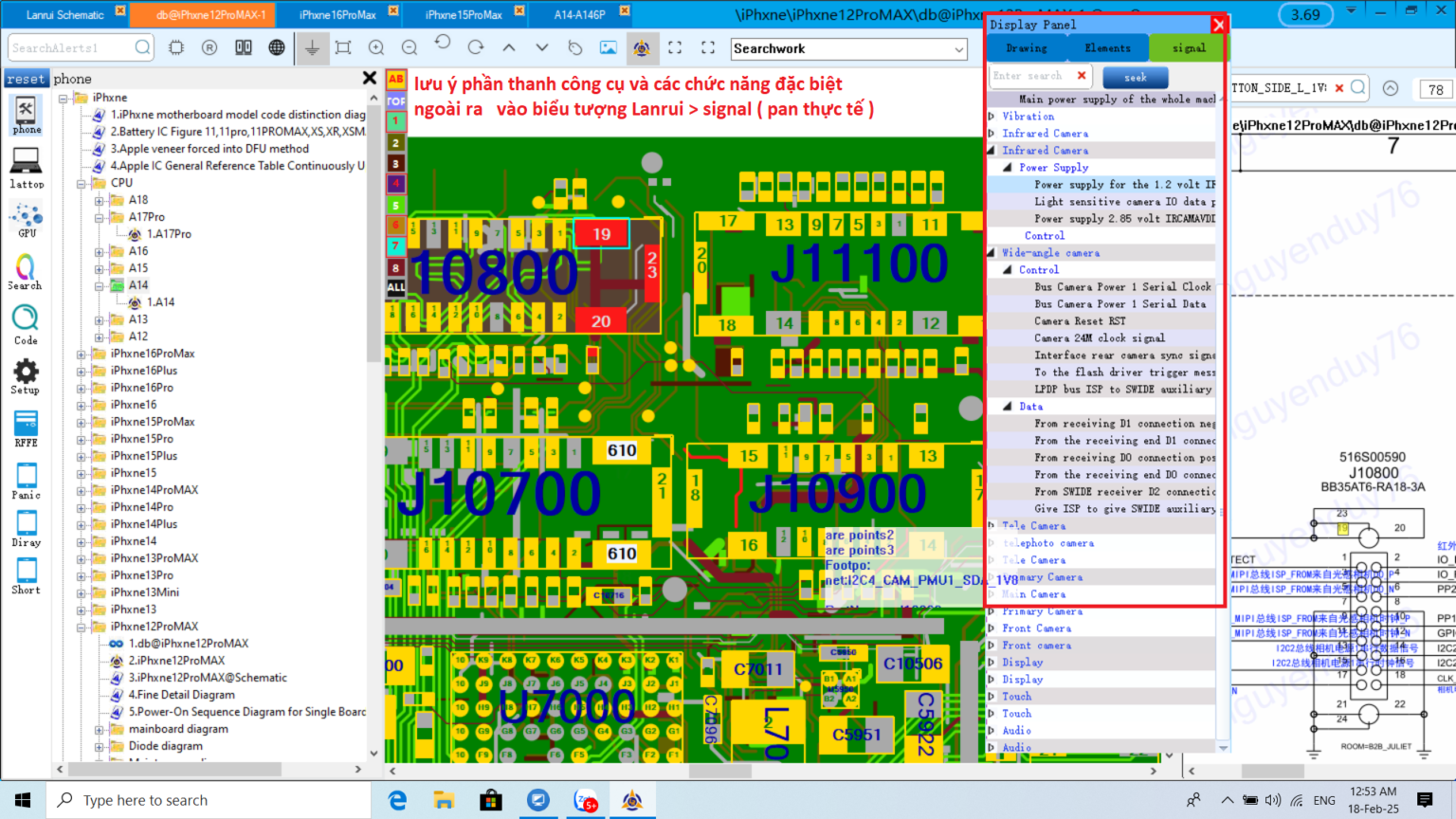
Task: Select the layer 5 green color swatch
Action: click(x=395, y=205)
